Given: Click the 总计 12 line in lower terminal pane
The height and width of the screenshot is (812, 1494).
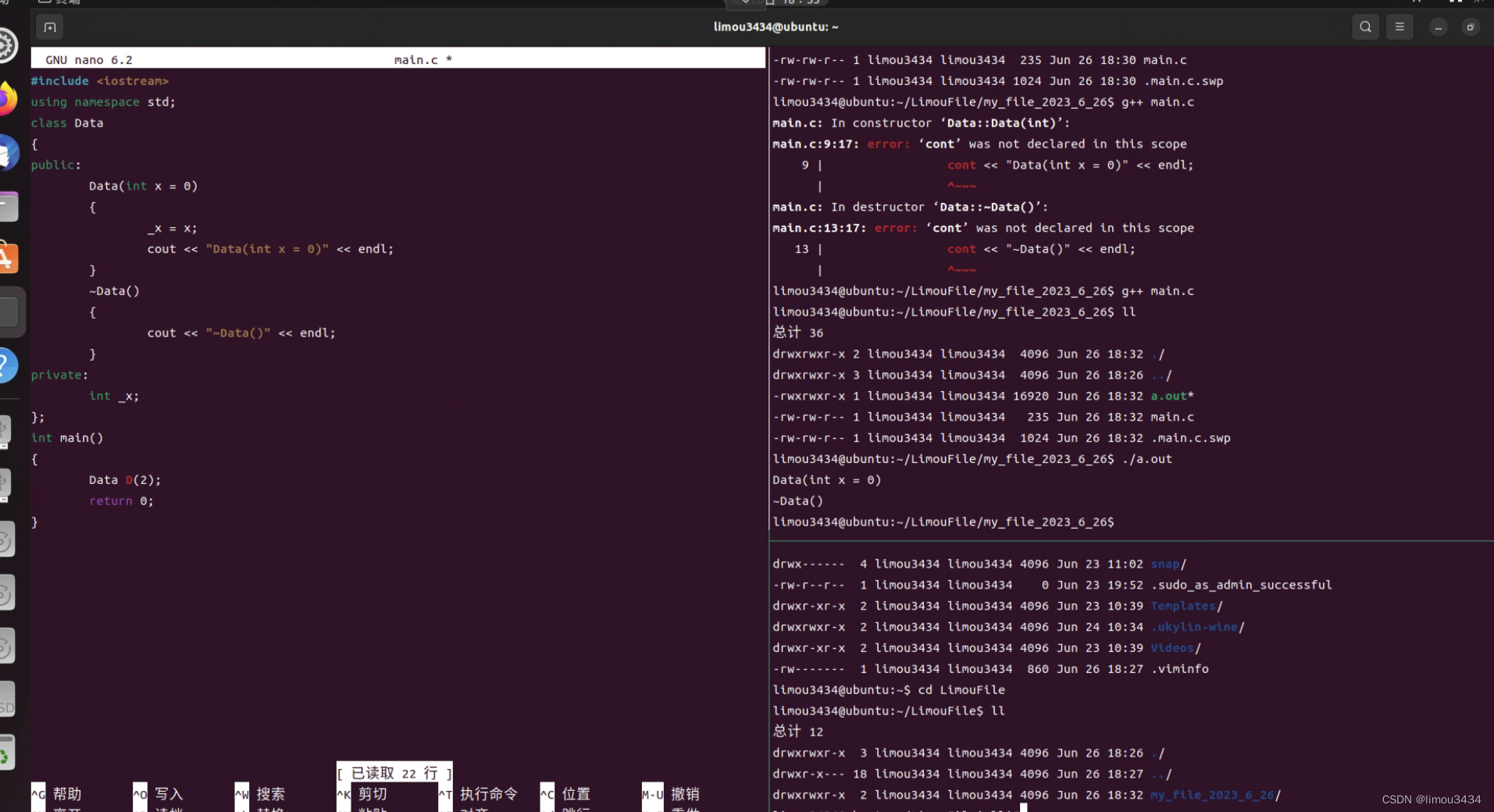Looking at the screenshot, I should pyautogui.click(x=797, y=732).
